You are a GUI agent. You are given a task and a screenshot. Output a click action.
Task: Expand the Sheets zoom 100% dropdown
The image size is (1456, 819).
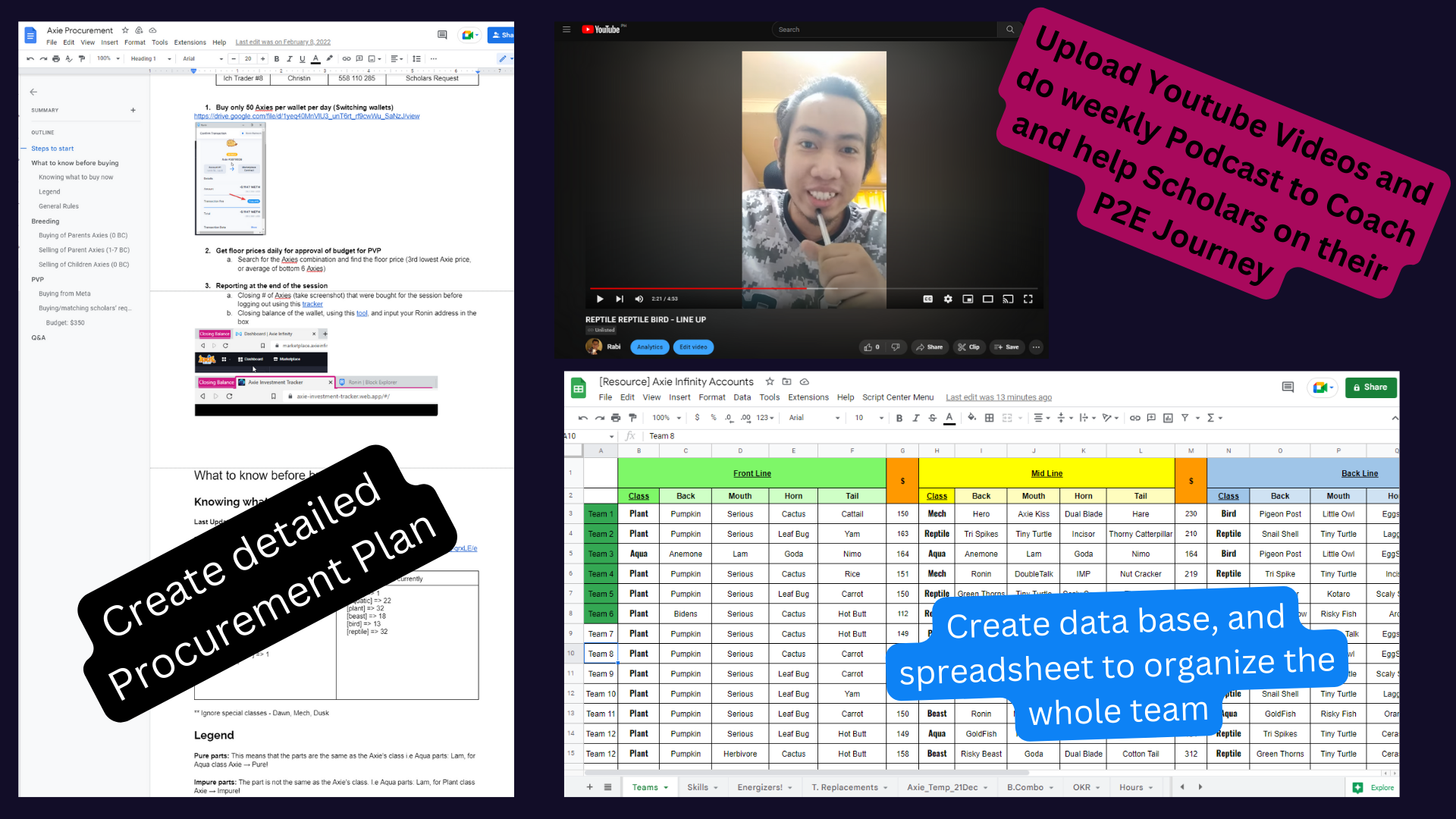point(667,418)
